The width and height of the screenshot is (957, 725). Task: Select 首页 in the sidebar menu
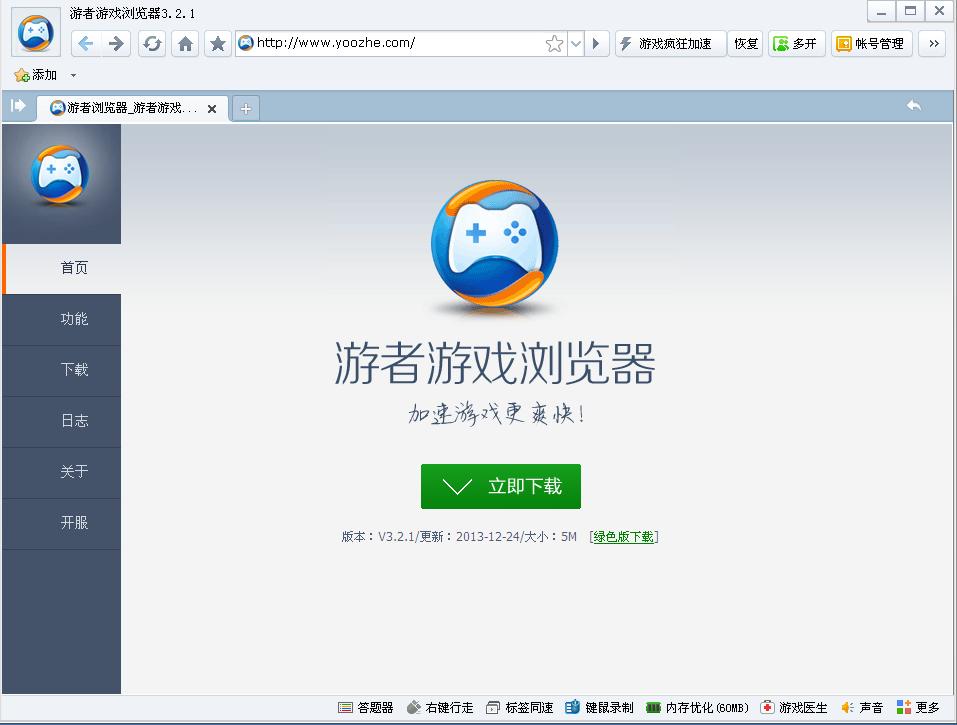coord(62,268)
